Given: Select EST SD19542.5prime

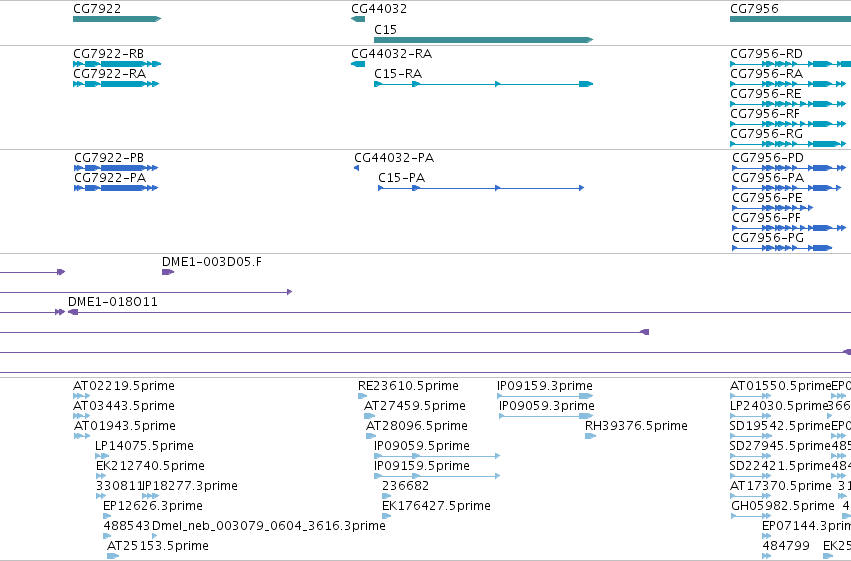Looking at the screenshot, I should [x=780, y=426].
